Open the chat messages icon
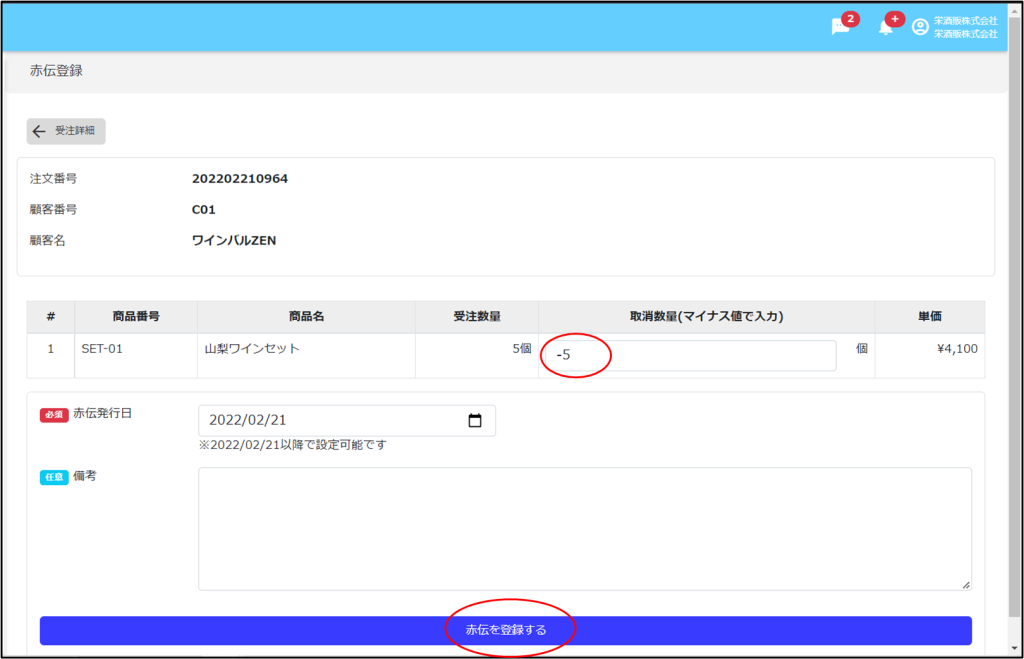Viewport: 1024px width, 659px height. tap(840, 27)
